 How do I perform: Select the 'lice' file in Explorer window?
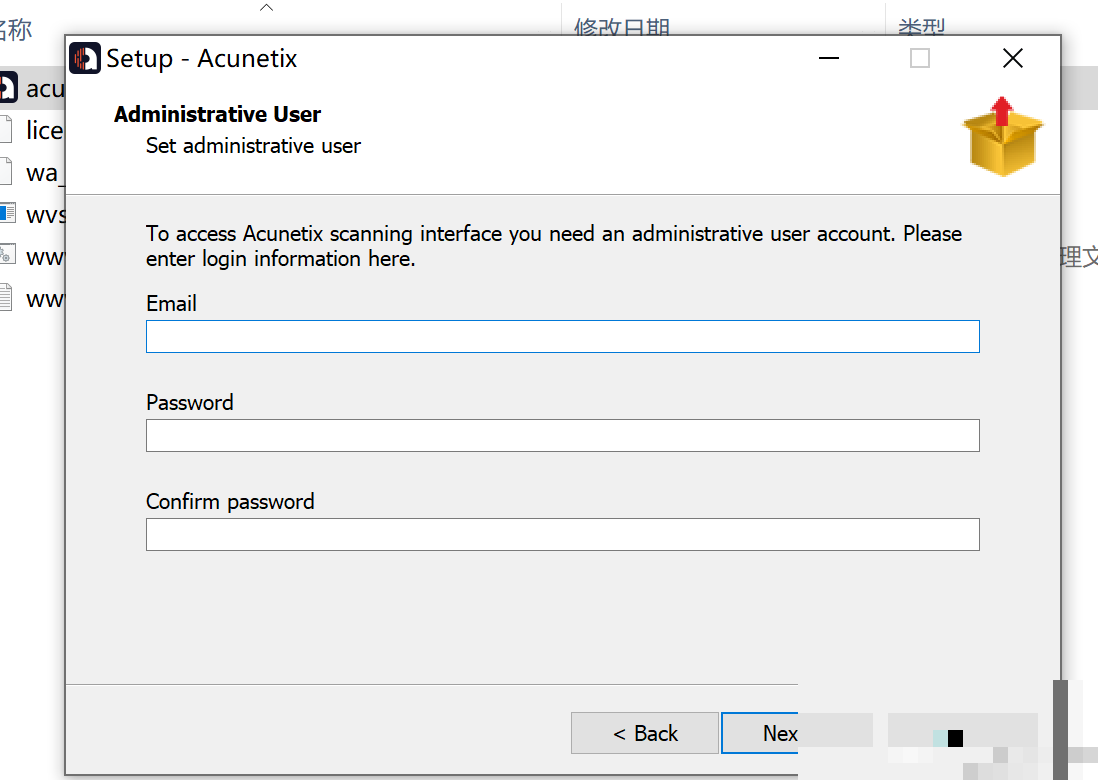[45, 130]
